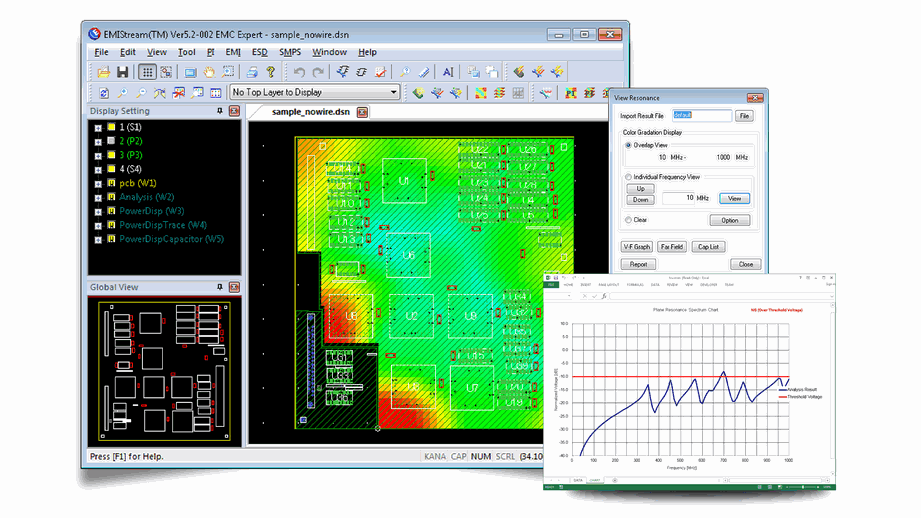Pin the Global View panel
Viewport: 921px width, 518px height.
220,287
